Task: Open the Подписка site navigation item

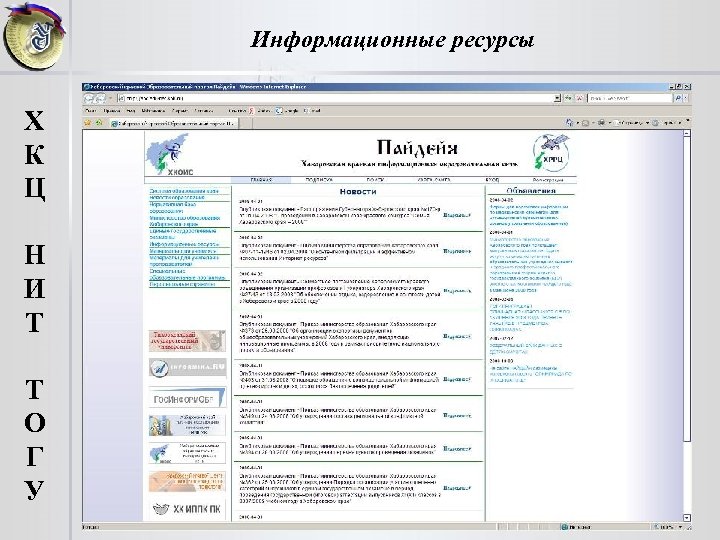Action: [319, 180]
